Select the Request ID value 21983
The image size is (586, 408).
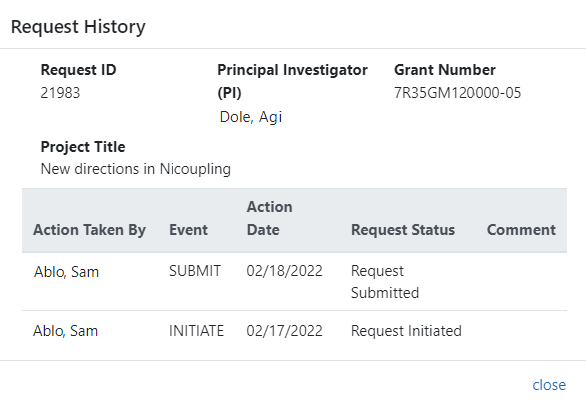click(x=60, y=93)
